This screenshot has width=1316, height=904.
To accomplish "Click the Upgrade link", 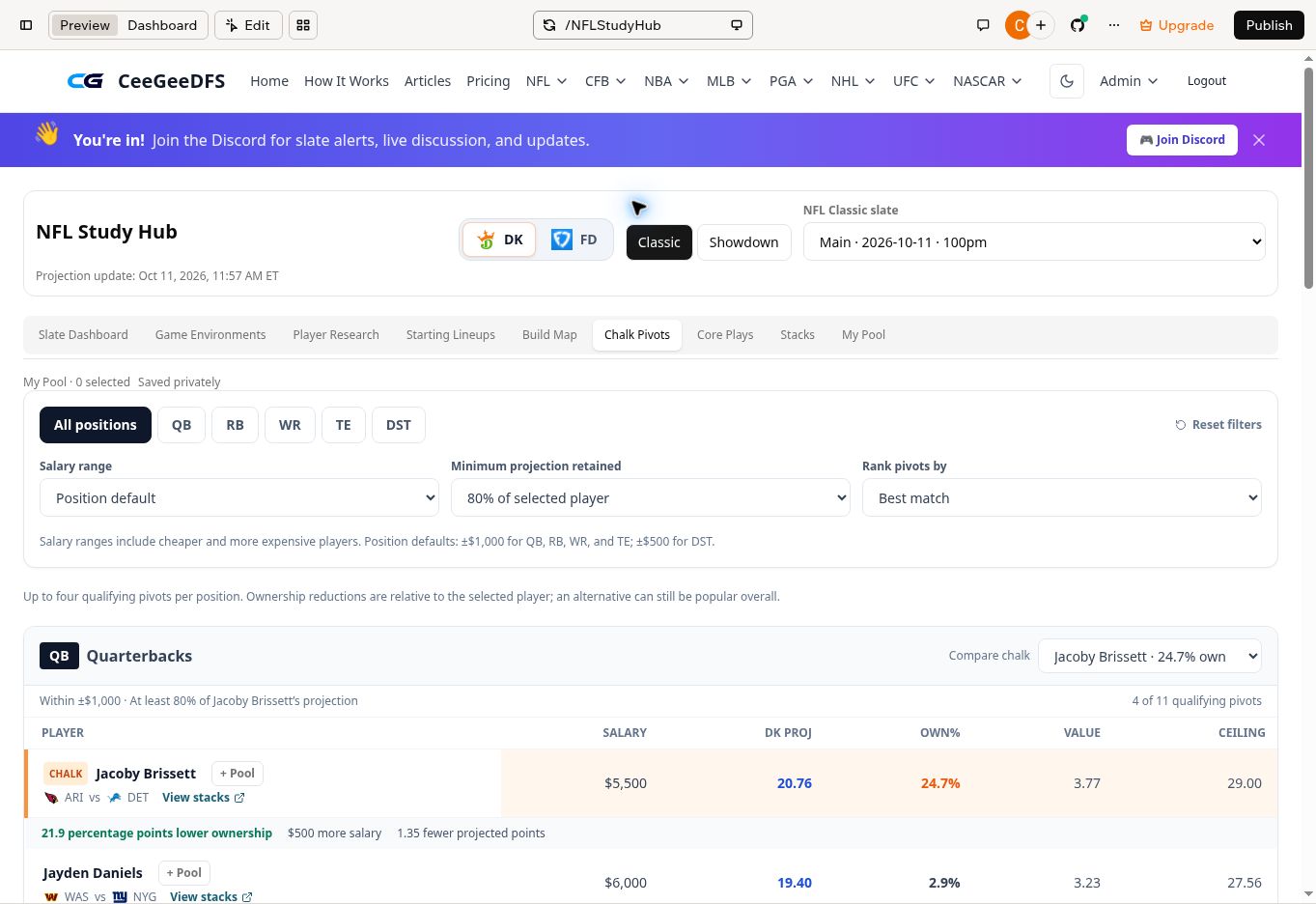I will pyautogui.click(x=1177, y=25).
